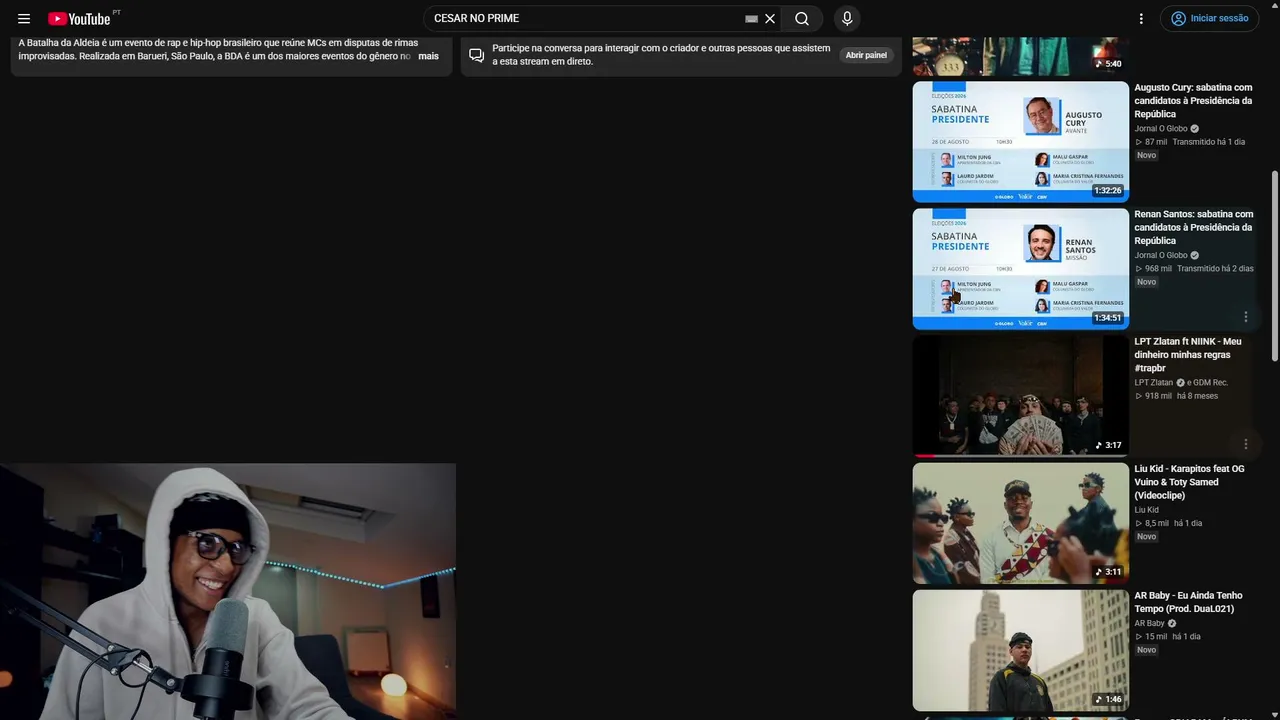Expand the video description with "mais"
The image size is (1280, 720).
coord(428,56)
